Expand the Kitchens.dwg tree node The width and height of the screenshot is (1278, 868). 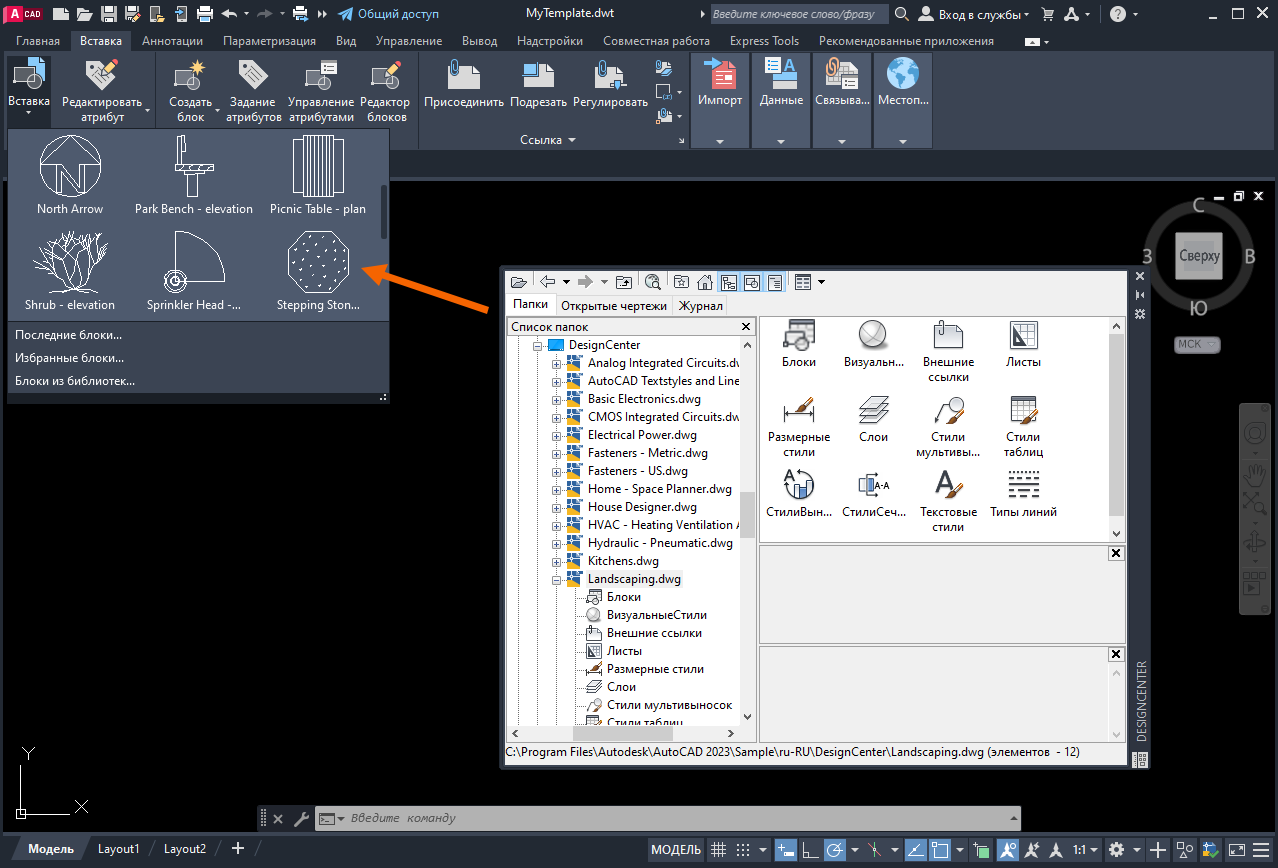coord(557,561)
